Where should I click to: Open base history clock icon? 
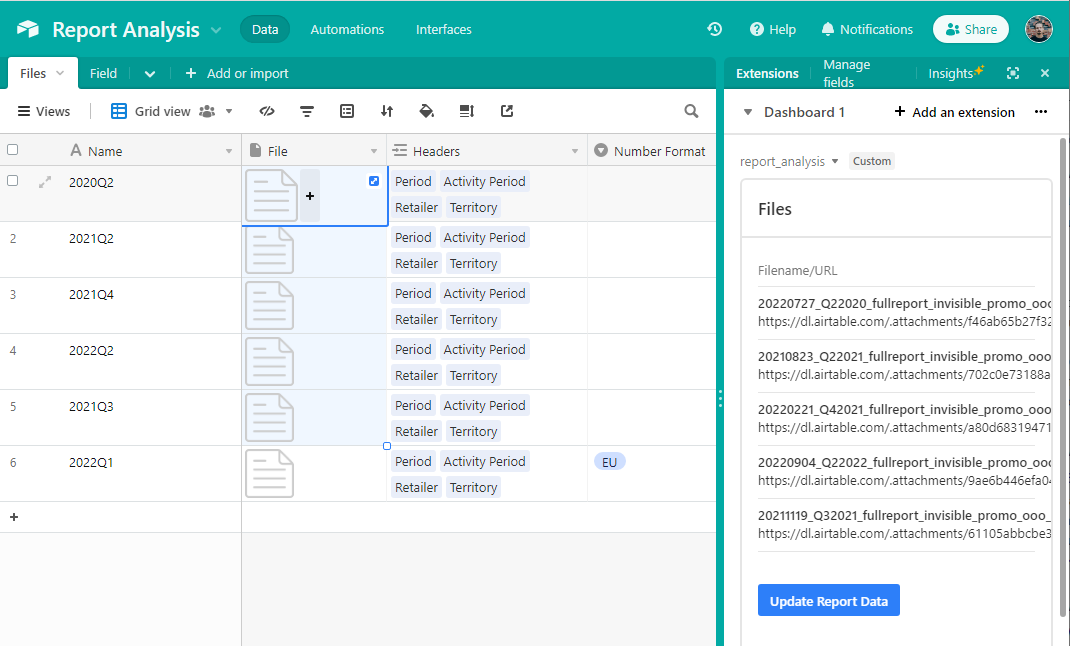coord(714,29)
